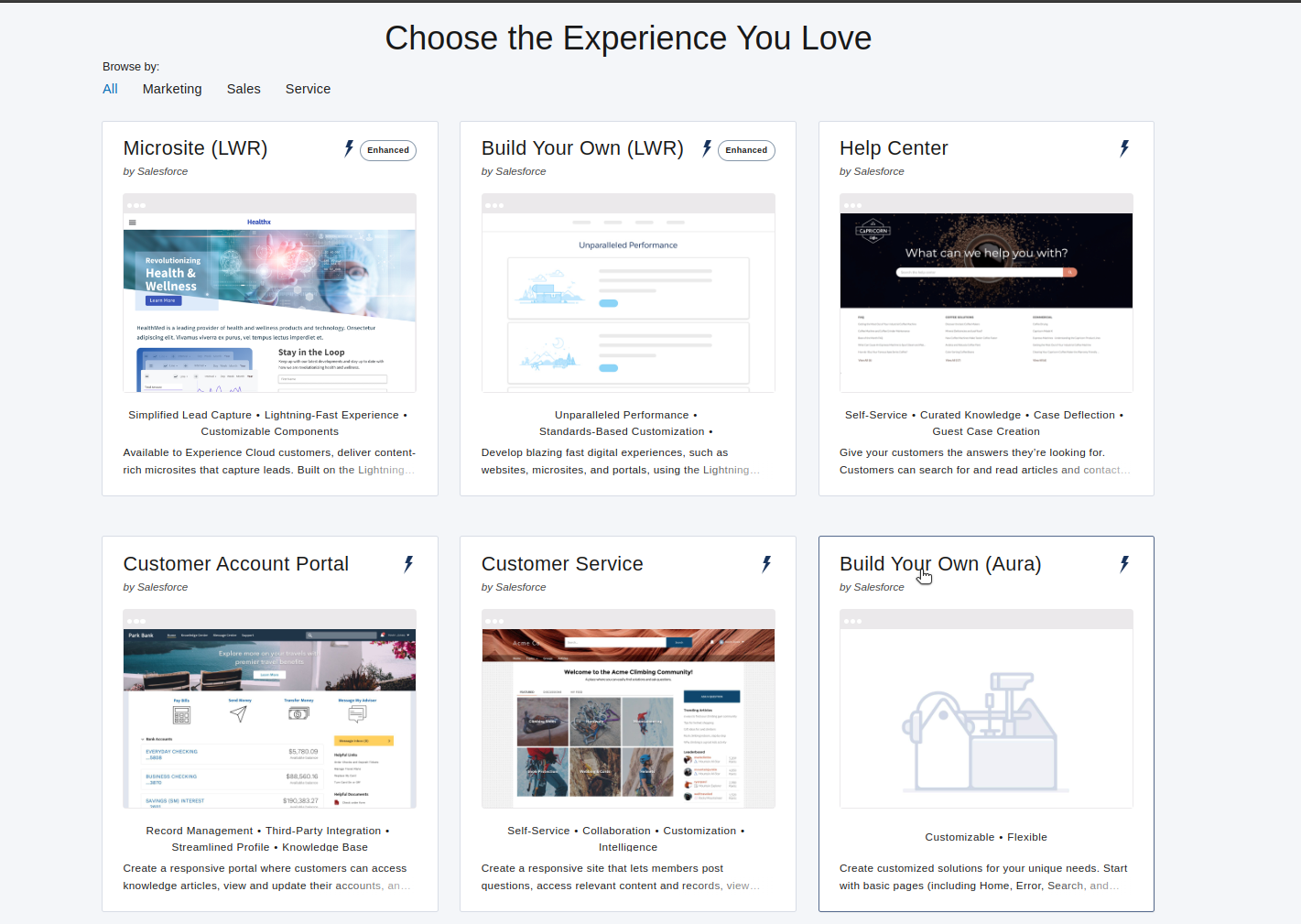
Task: Click lightning bolt icon on Customer Service card
Action: coord(766,564)
